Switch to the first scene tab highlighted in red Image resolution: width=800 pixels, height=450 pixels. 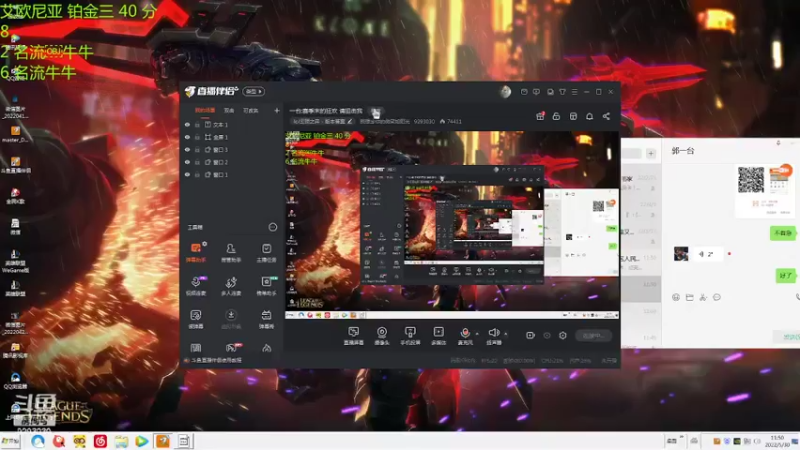[205, 110]
